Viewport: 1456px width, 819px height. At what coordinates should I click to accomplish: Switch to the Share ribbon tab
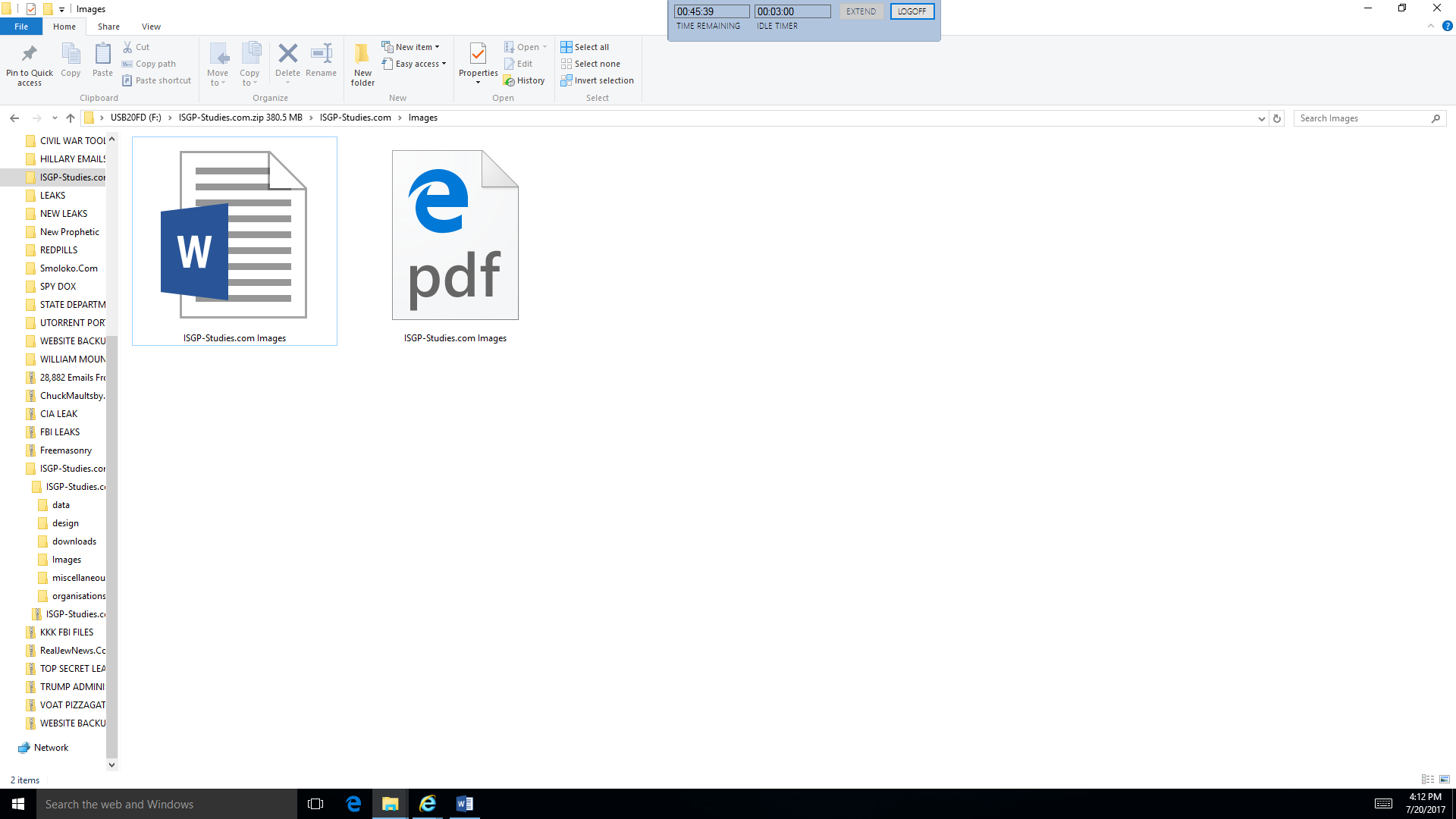click(108, 27)
